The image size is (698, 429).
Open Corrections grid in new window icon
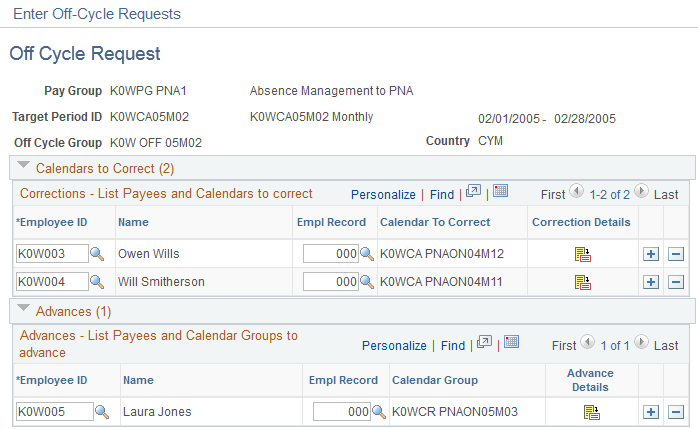coord(473,191)
